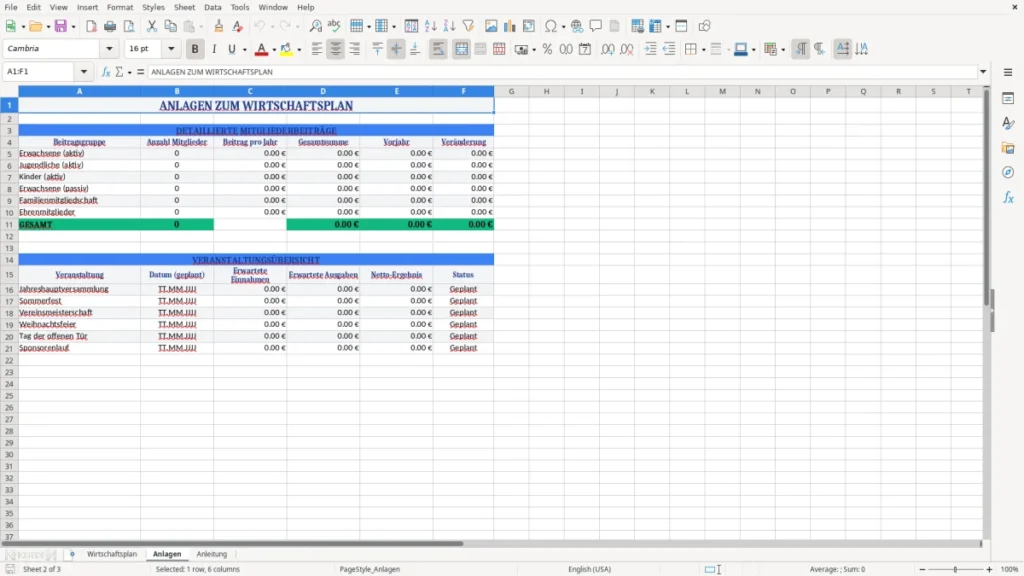Open the Paste options dropdown arrow

[x=202, y=27]
